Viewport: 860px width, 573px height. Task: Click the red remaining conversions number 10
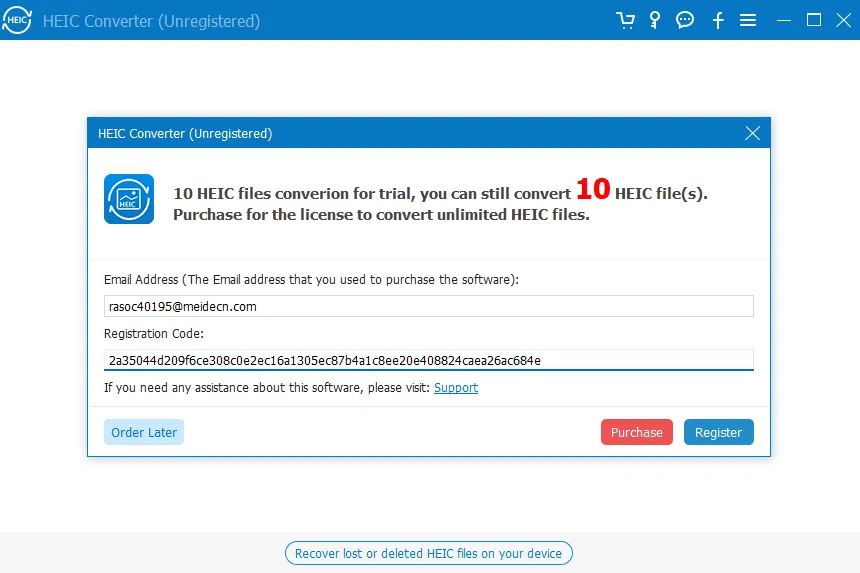point(593,190)
